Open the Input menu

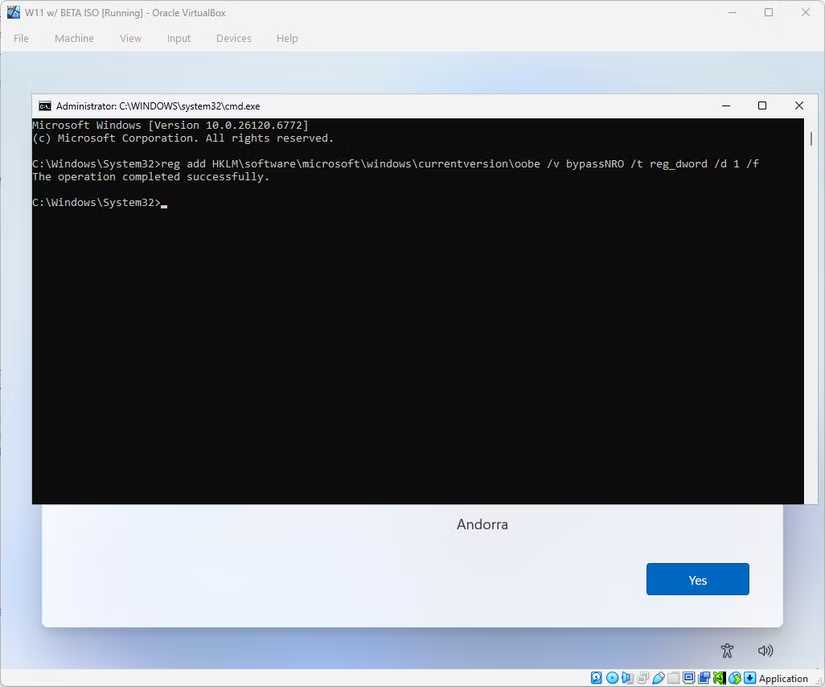click(x=178, y=38)
